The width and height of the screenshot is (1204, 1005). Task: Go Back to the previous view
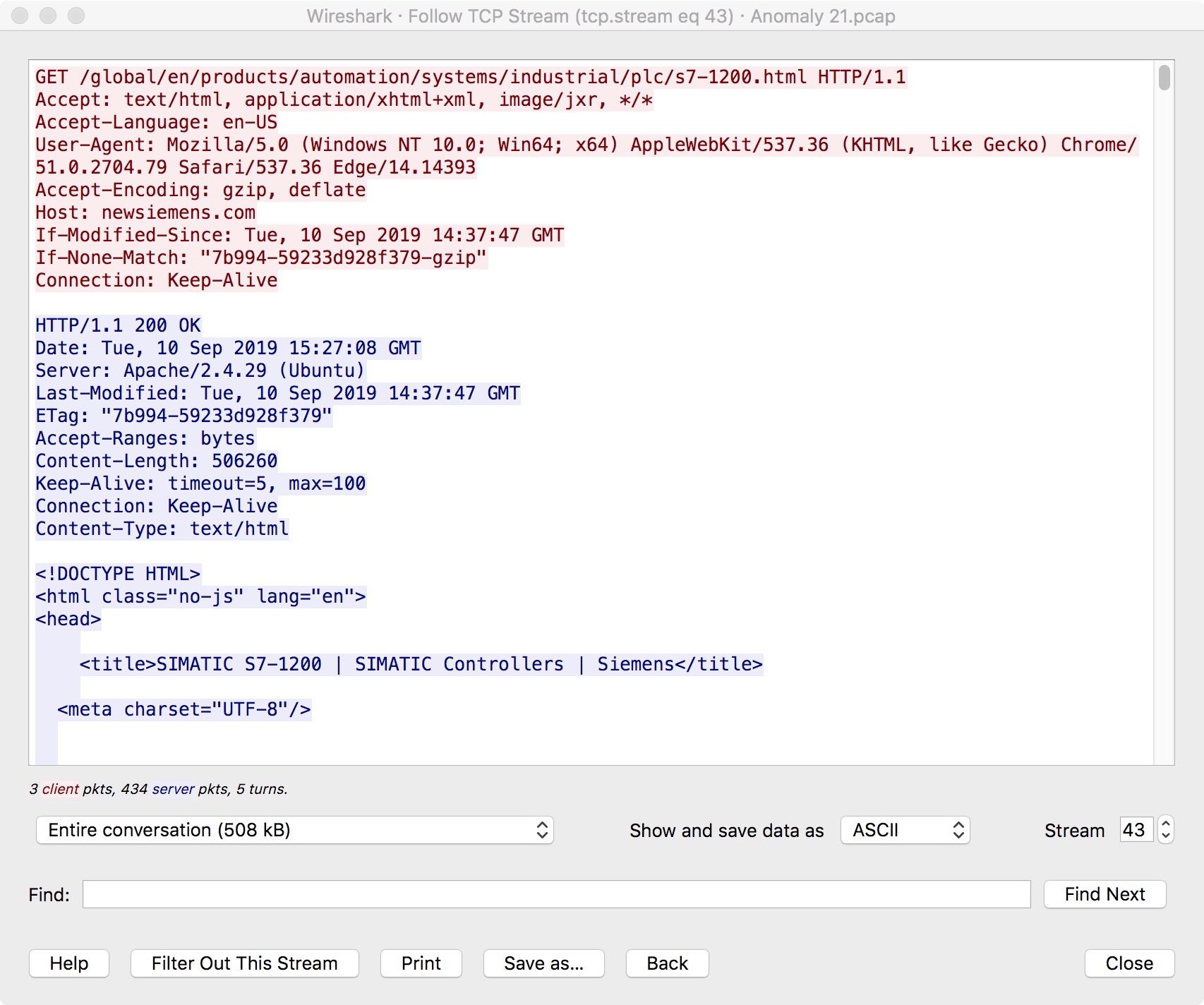(667, 963)
